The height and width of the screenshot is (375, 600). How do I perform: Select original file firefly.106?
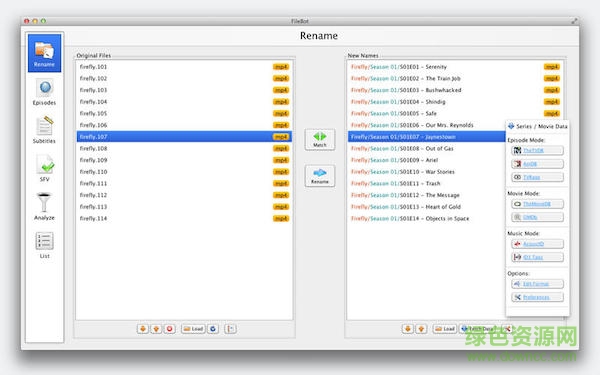(184, 125)
